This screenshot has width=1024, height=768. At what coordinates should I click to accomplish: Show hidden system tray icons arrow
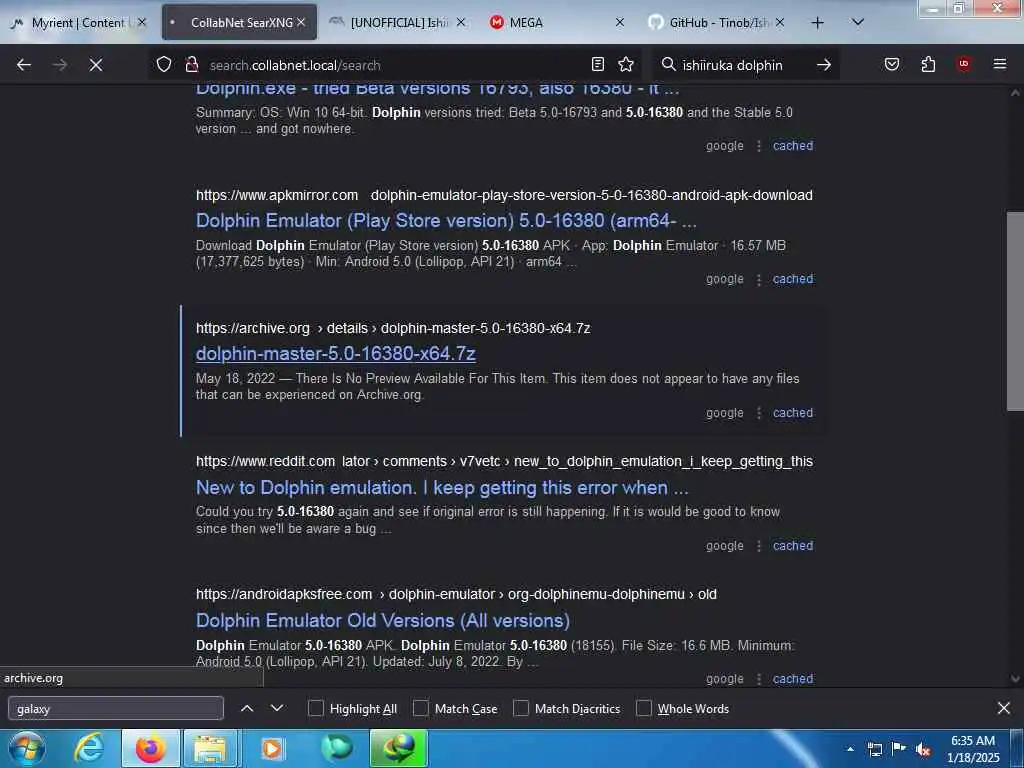pyautogui.click(x=850, y=749)
